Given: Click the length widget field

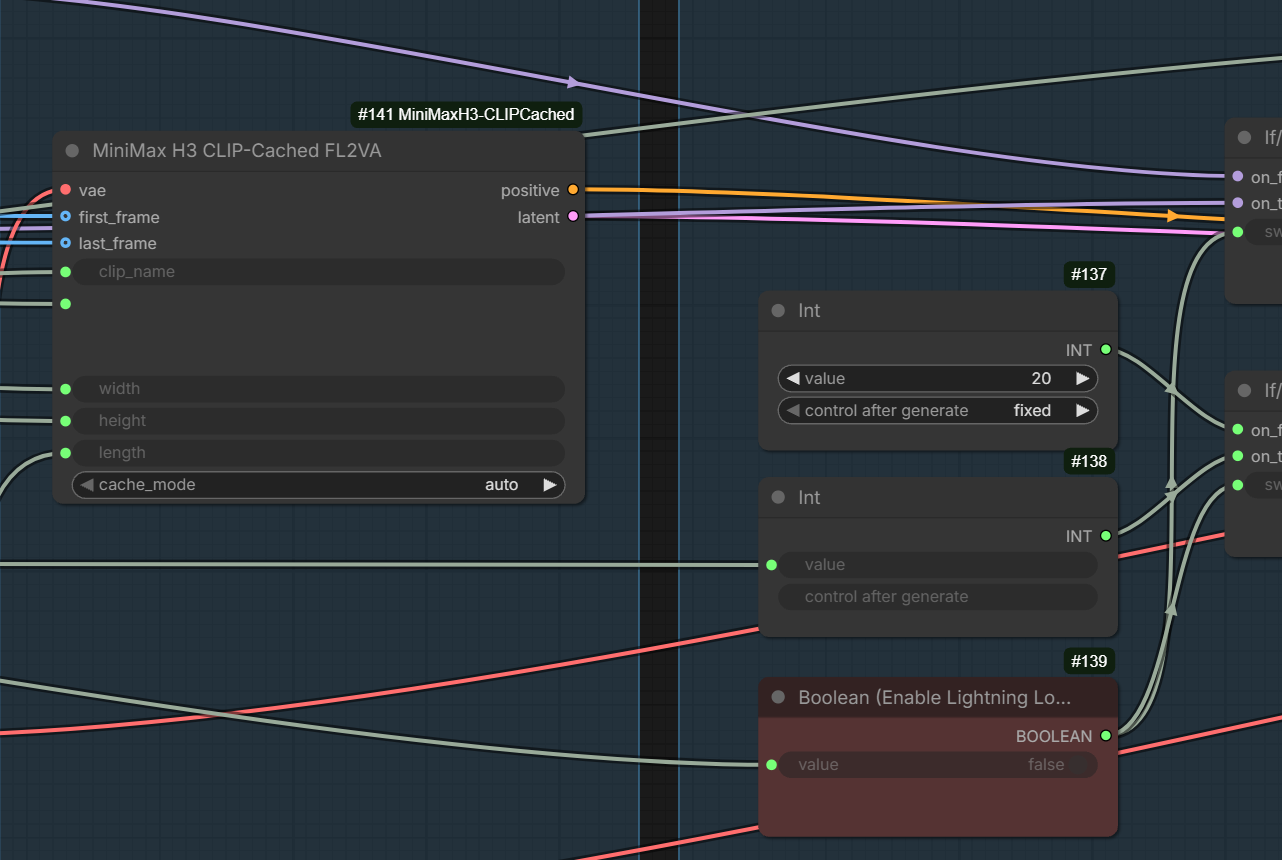Looking at the screenshot, I should click(x=318, y=453).
